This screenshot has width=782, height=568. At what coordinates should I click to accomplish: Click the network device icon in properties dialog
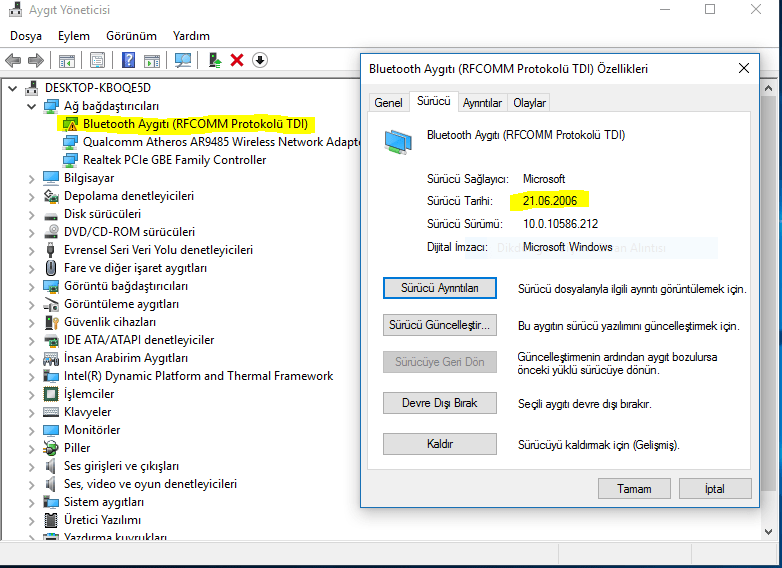tap(398, 142)
